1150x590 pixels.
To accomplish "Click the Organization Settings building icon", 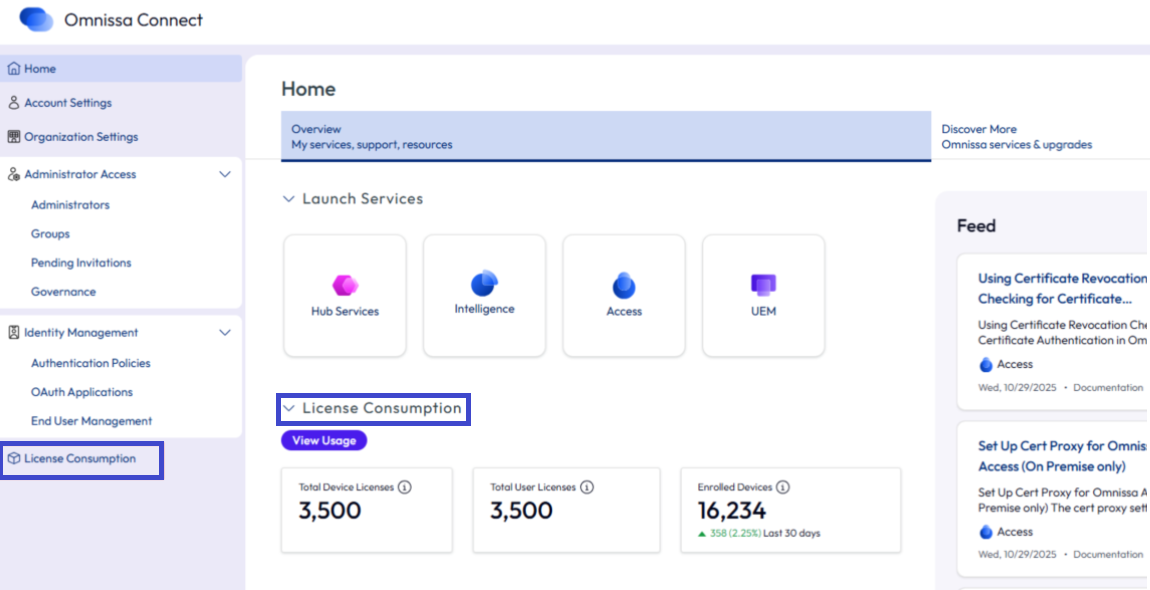I will pyautogui.click(x=13, y=136).
